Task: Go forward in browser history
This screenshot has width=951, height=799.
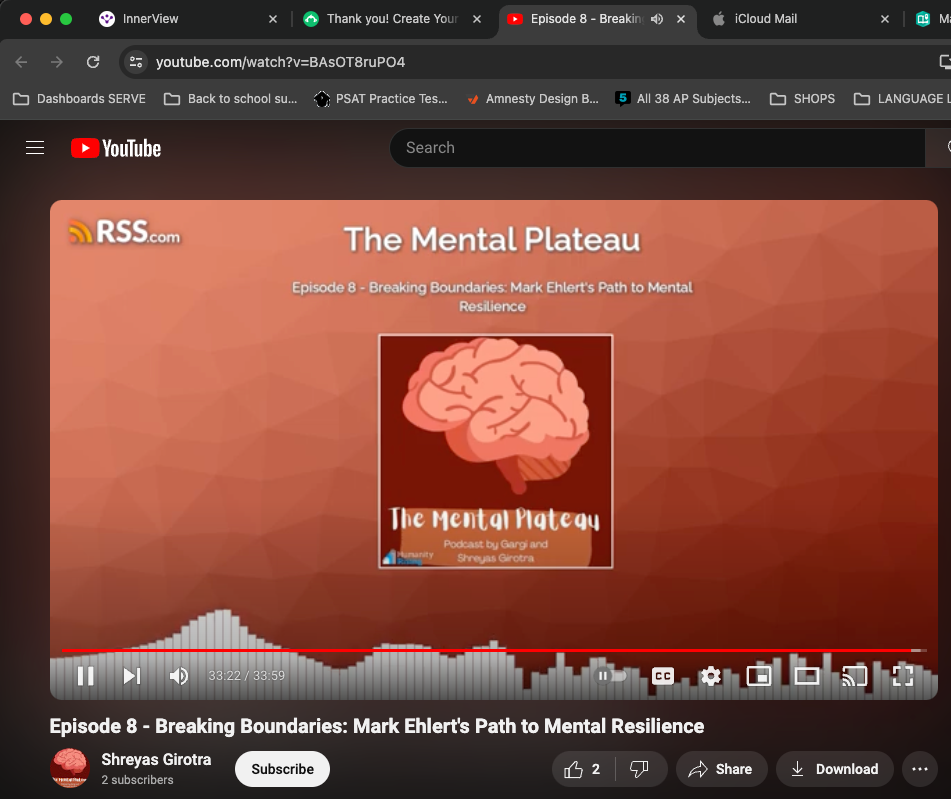Action: tap(57, 62)
